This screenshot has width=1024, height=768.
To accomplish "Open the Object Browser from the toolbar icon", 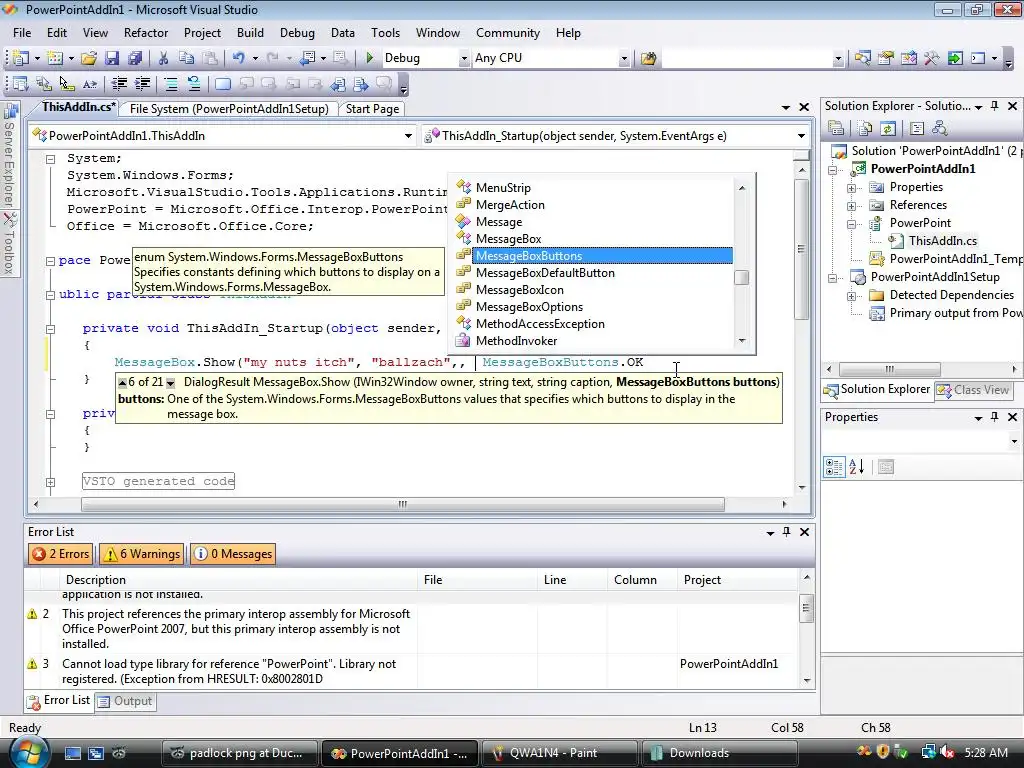I will (x=908, y=58).
